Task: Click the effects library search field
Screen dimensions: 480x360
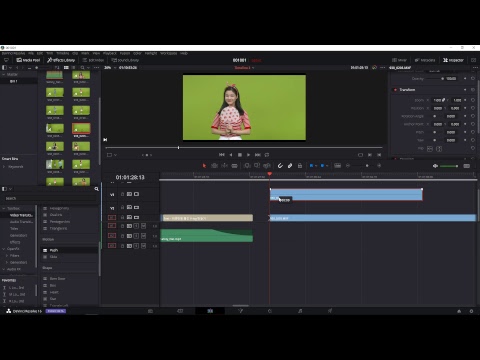Action: click(x=50, y=198)
